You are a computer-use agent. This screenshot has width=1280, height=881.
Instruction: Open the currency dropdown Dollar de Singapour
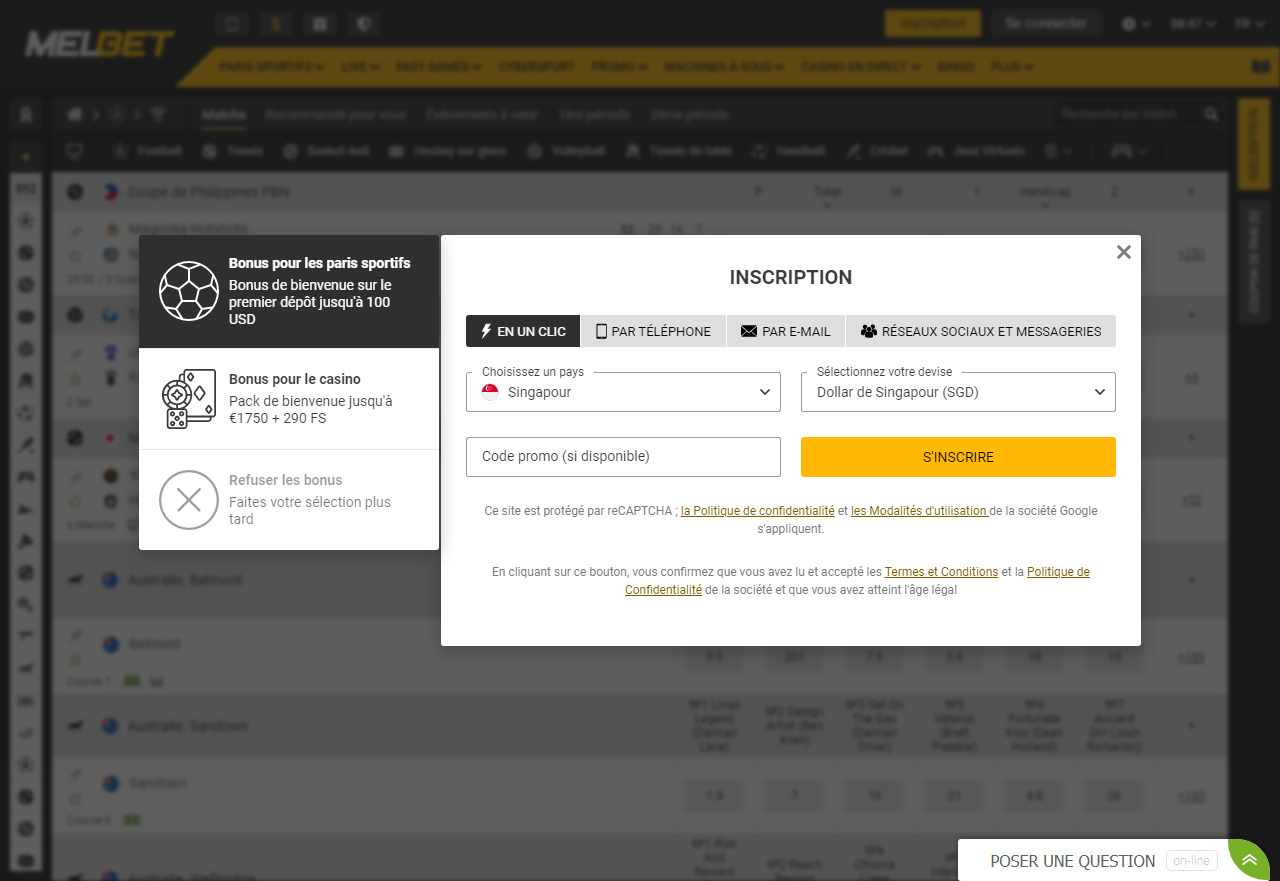(x=958, y=392)
